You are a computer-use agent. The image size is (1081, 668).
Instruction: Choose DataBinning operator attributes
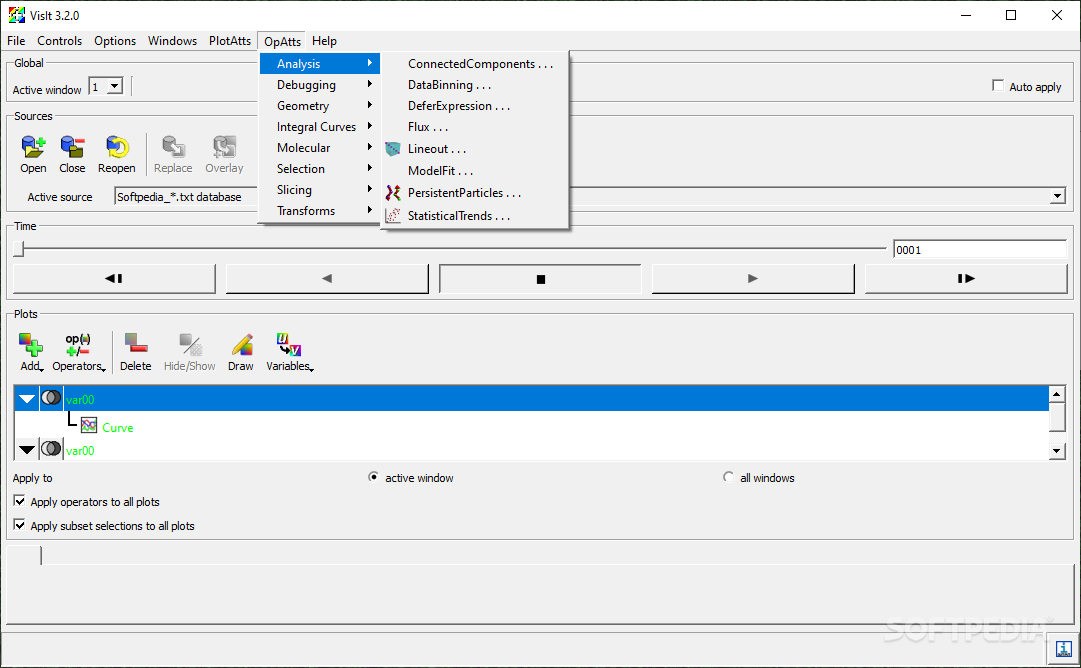pos(475,85)
